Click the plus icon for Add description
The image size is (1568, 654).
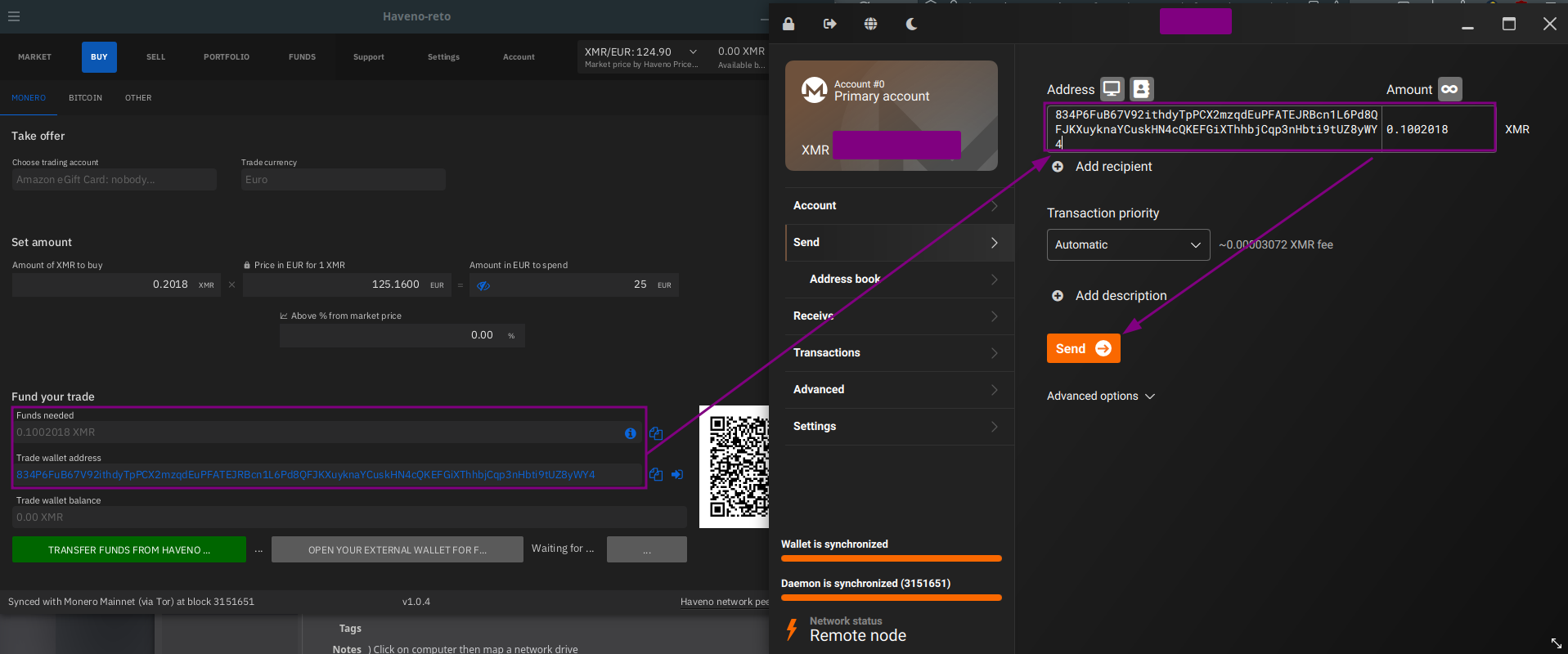pos(1058,296)
